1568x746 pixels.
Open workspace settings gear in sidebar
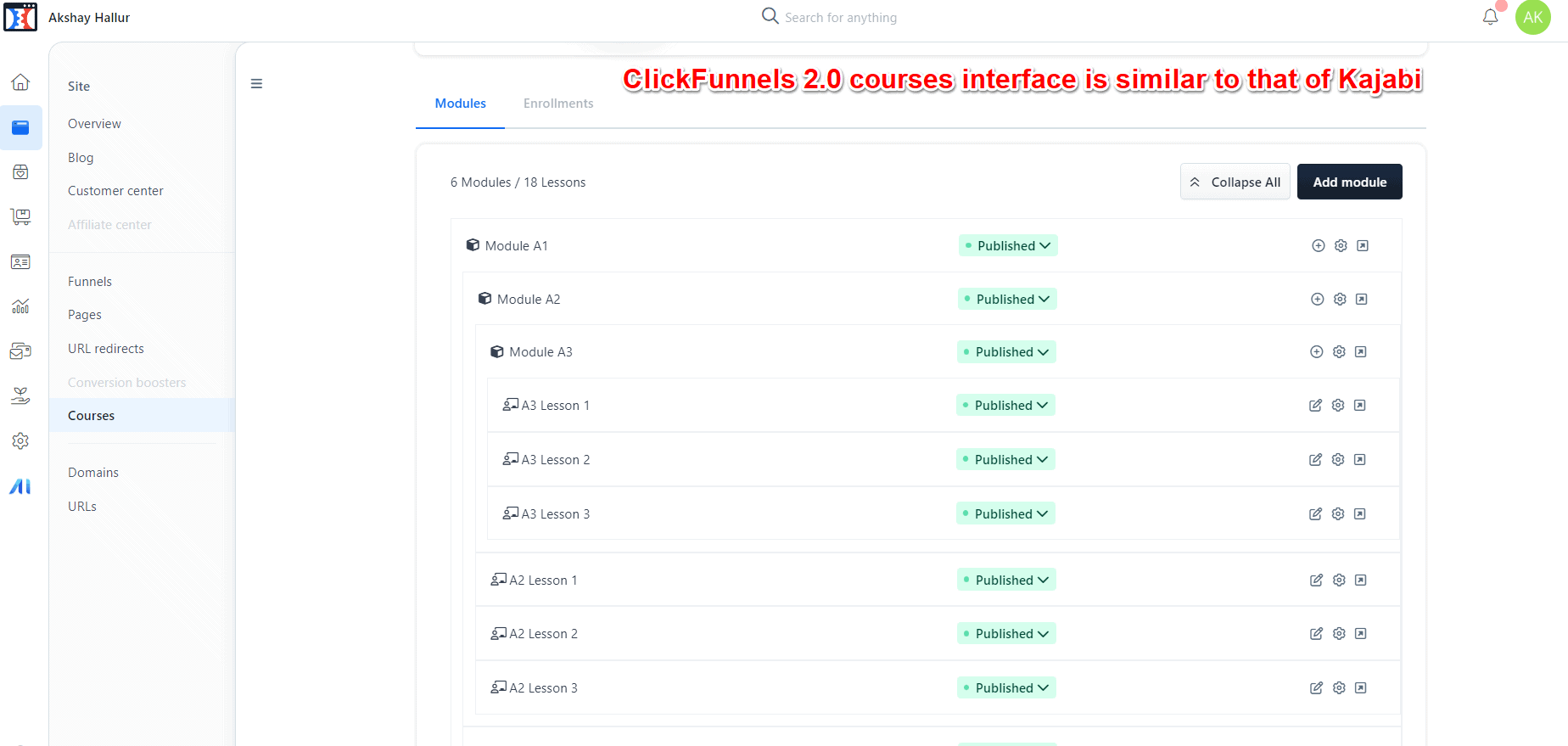(21, 441)
